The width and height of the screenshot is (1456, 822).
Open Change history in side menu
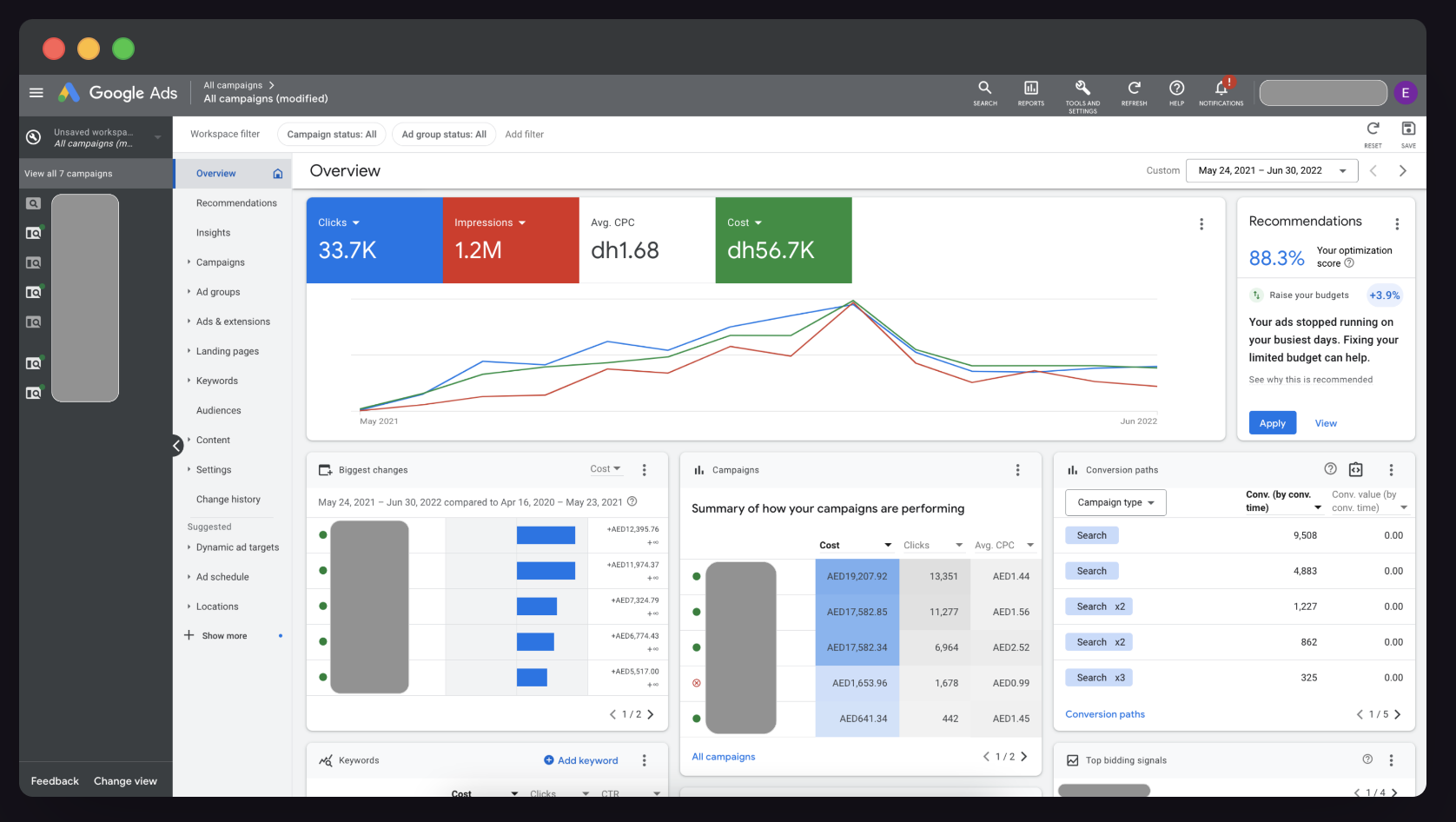point(228,499)
